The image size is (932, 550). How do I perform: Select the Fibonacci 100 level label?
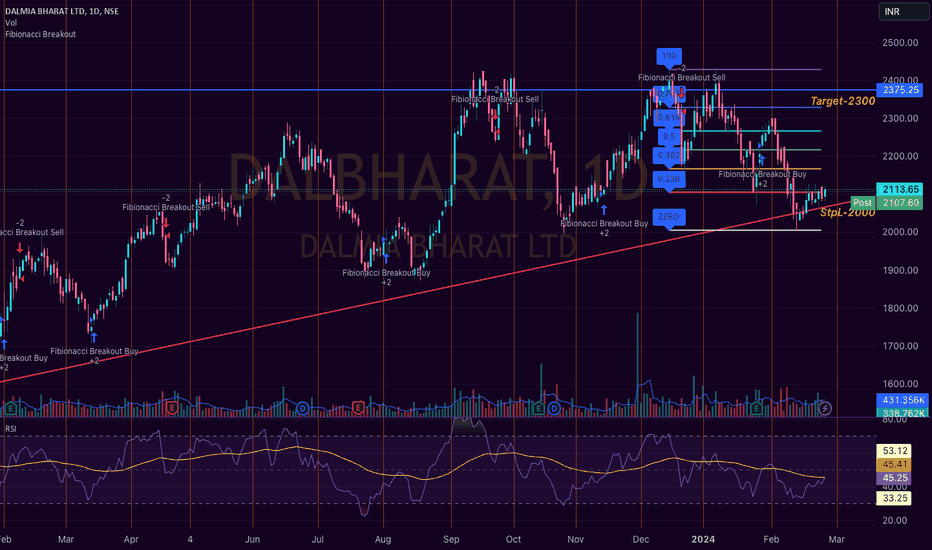(669, 56)
